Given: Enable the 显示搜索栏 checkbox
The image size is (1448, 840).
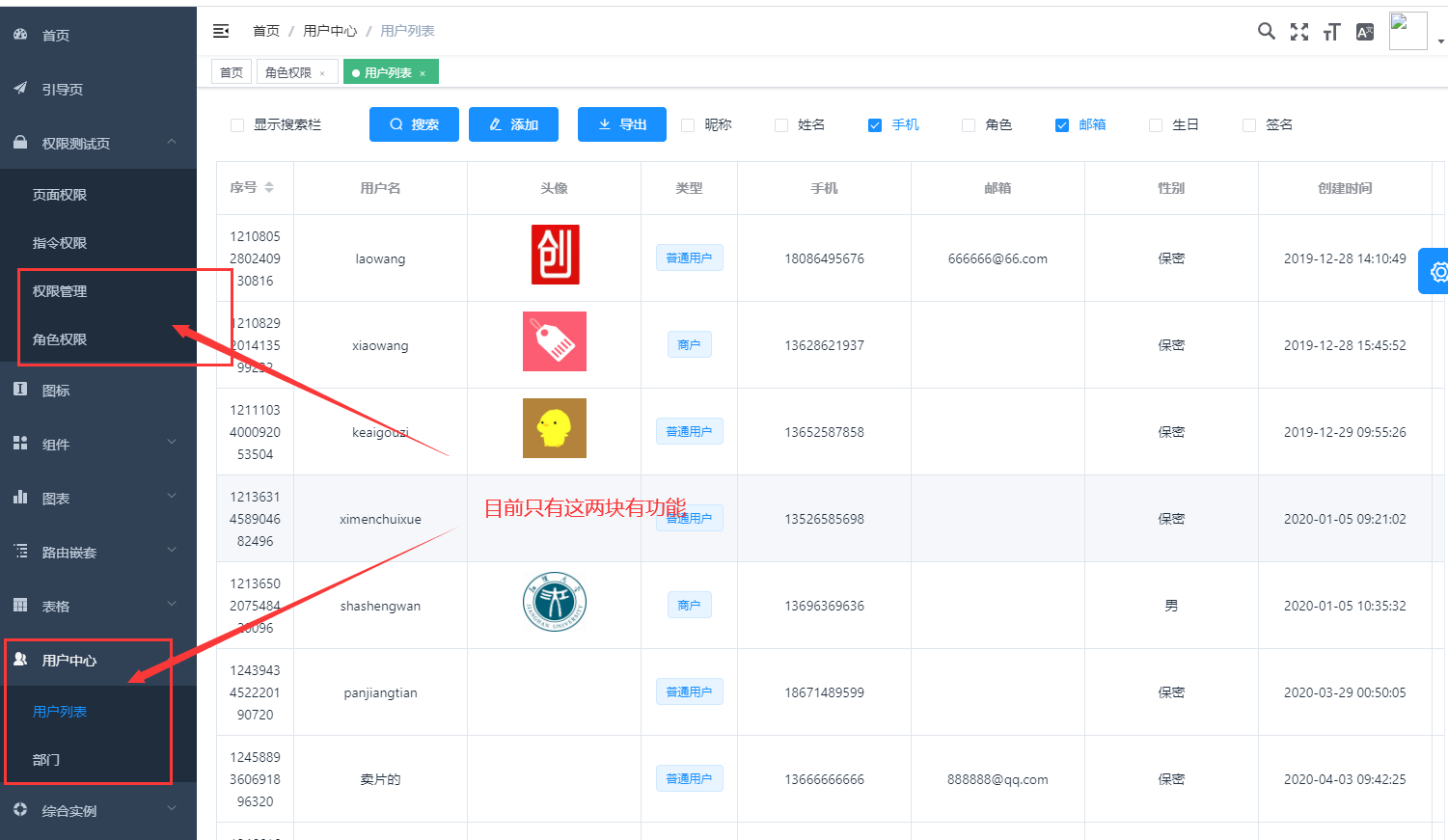Looking at the screenshot, I should pyautogui.click(x=237, y=125).
